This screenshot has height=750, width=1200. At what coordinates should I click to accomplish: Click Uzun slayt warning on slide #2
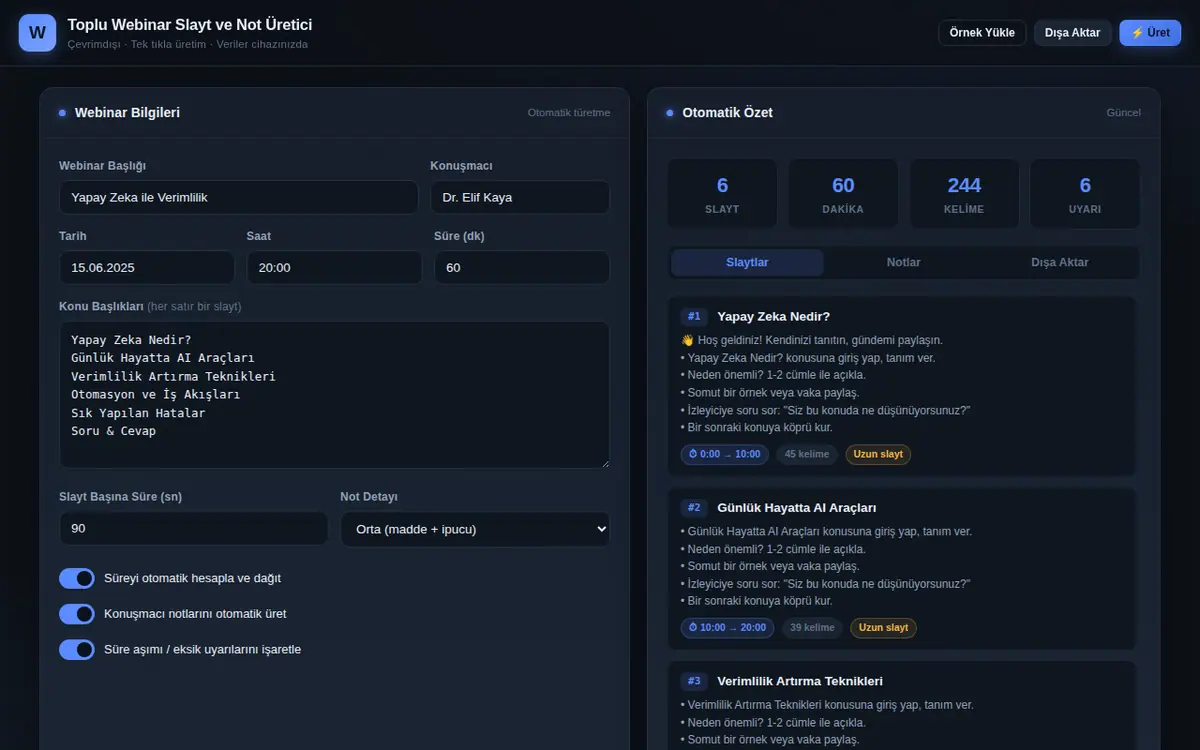pos(884,628)
